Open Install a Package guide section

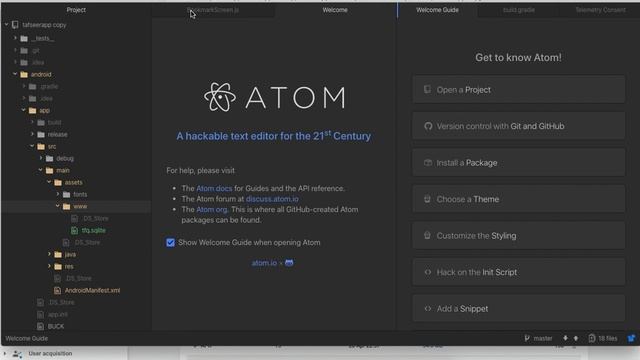pyautogui.click(x=518, y=162)
